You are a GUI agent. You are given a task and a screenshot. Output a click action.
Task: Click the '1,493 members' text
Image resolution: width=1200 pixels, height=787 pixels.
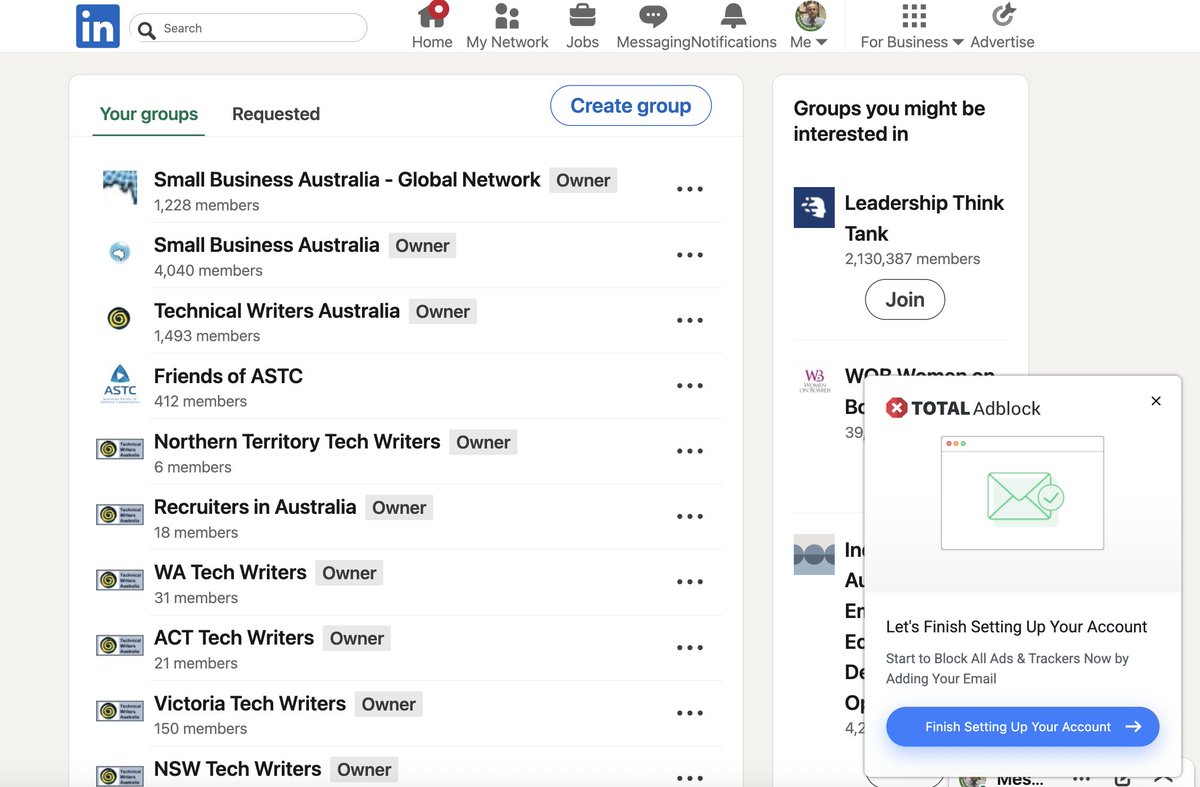pyautogui.click(x=206, y=336)
